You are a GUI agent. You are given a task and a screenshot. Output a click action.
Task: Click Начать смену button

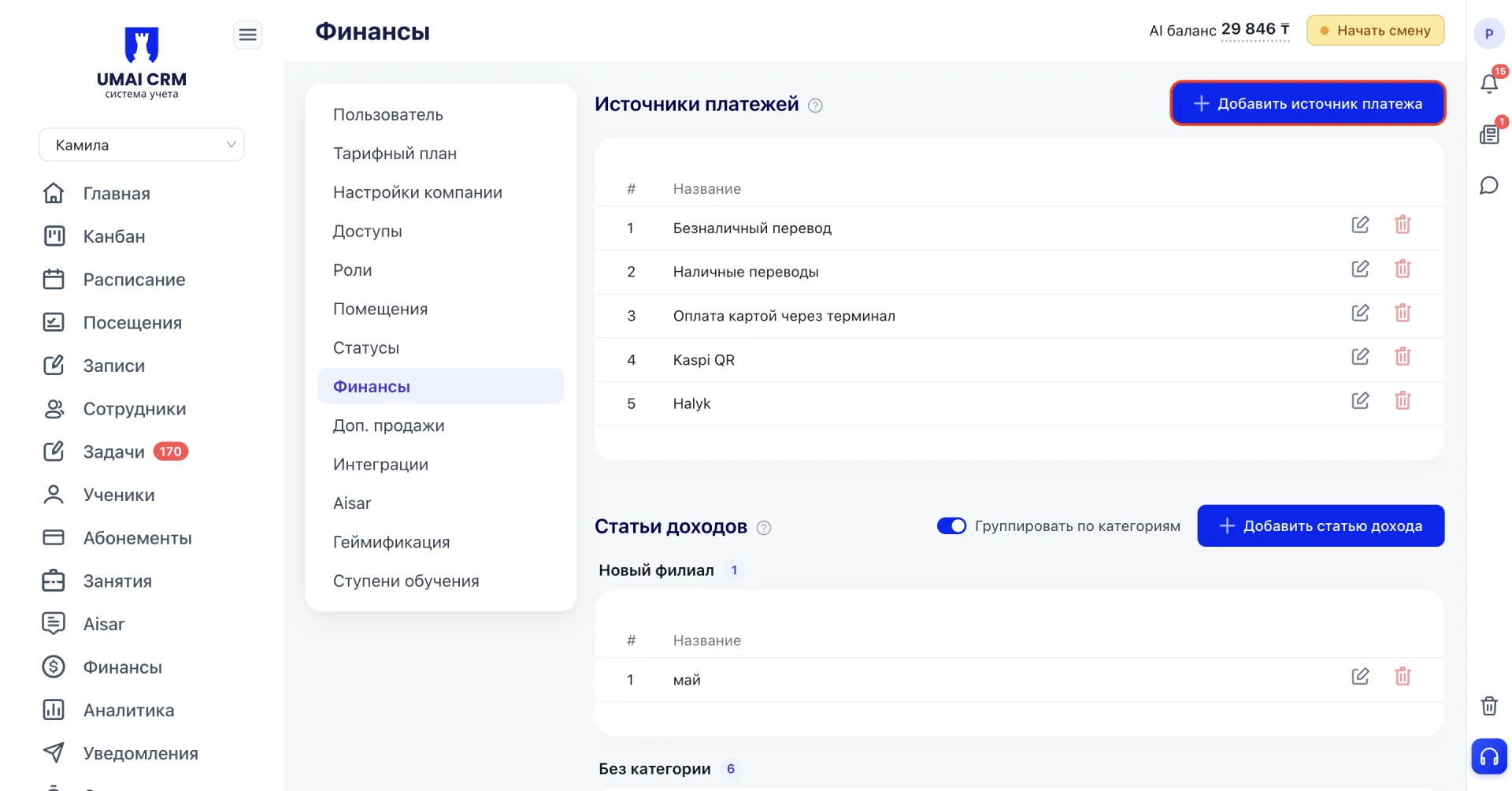coord(1375,31)
